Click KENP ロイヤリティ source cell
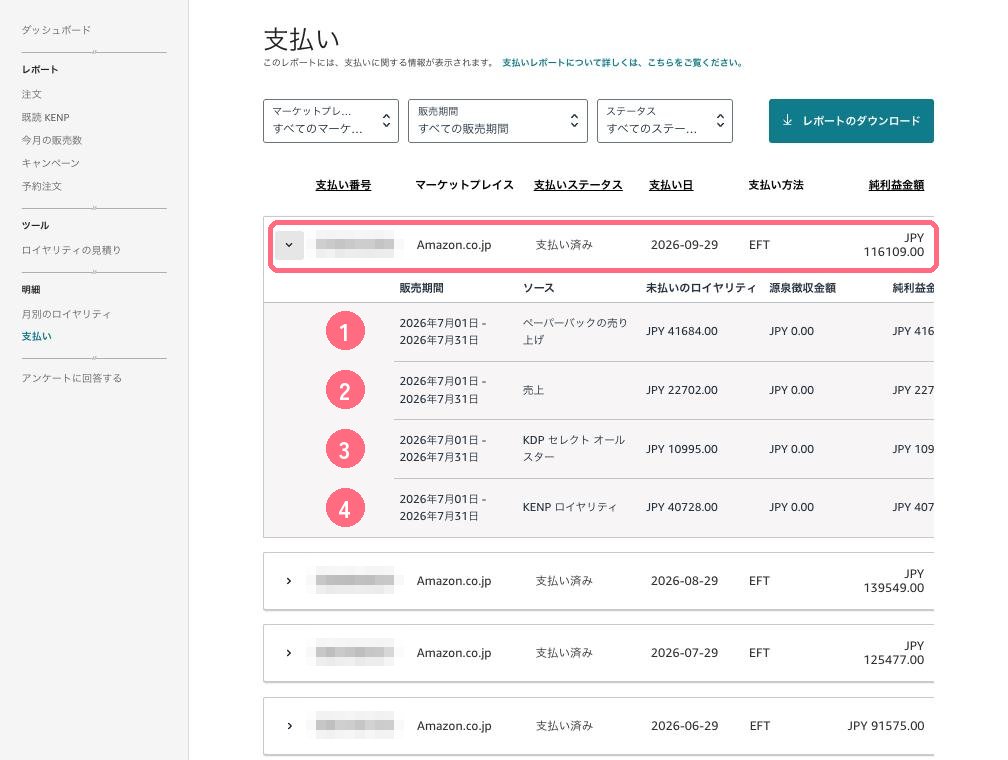Image resolution: width=1008 pixels, height=760 pixels. (x=570, y=507)
